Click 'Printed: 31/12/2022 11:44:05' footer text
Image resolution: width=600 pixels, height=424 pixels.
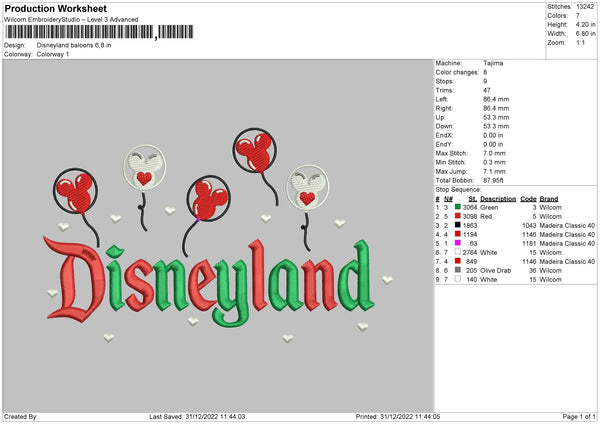coord(398,416)
